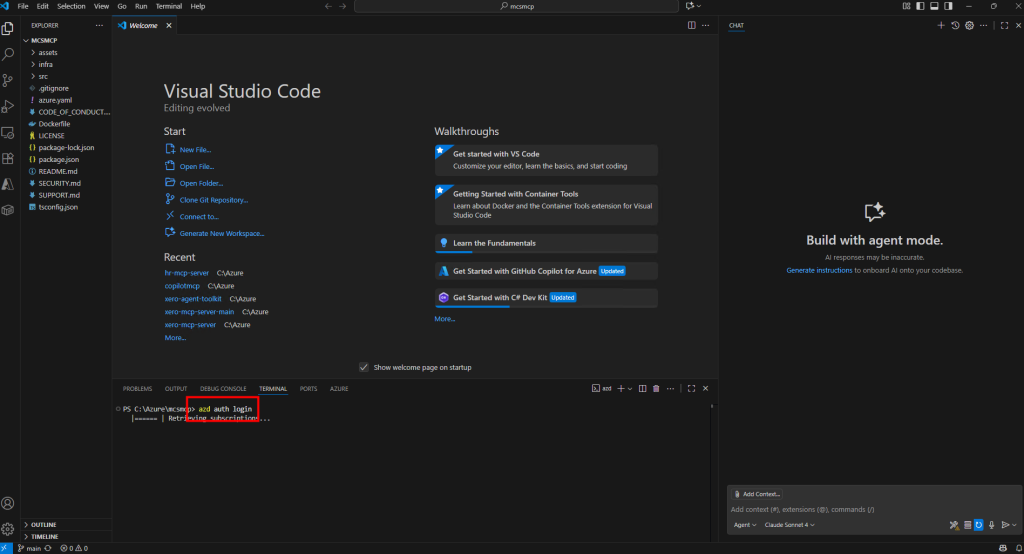Open the Search view

click(8, 54)
